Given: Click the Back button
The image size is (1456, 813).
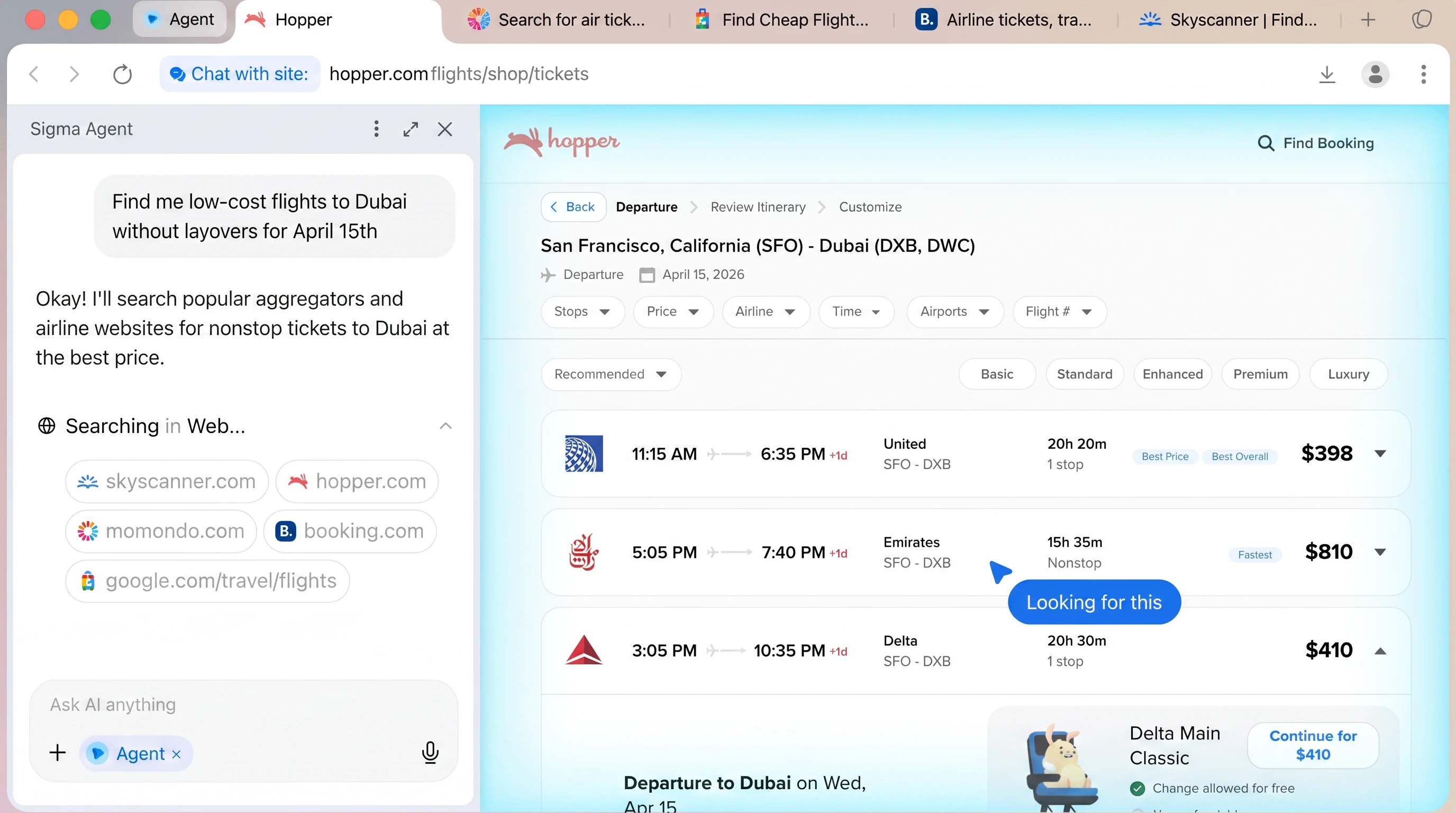Looking at the screenshot, I should (x=574, y=207).
